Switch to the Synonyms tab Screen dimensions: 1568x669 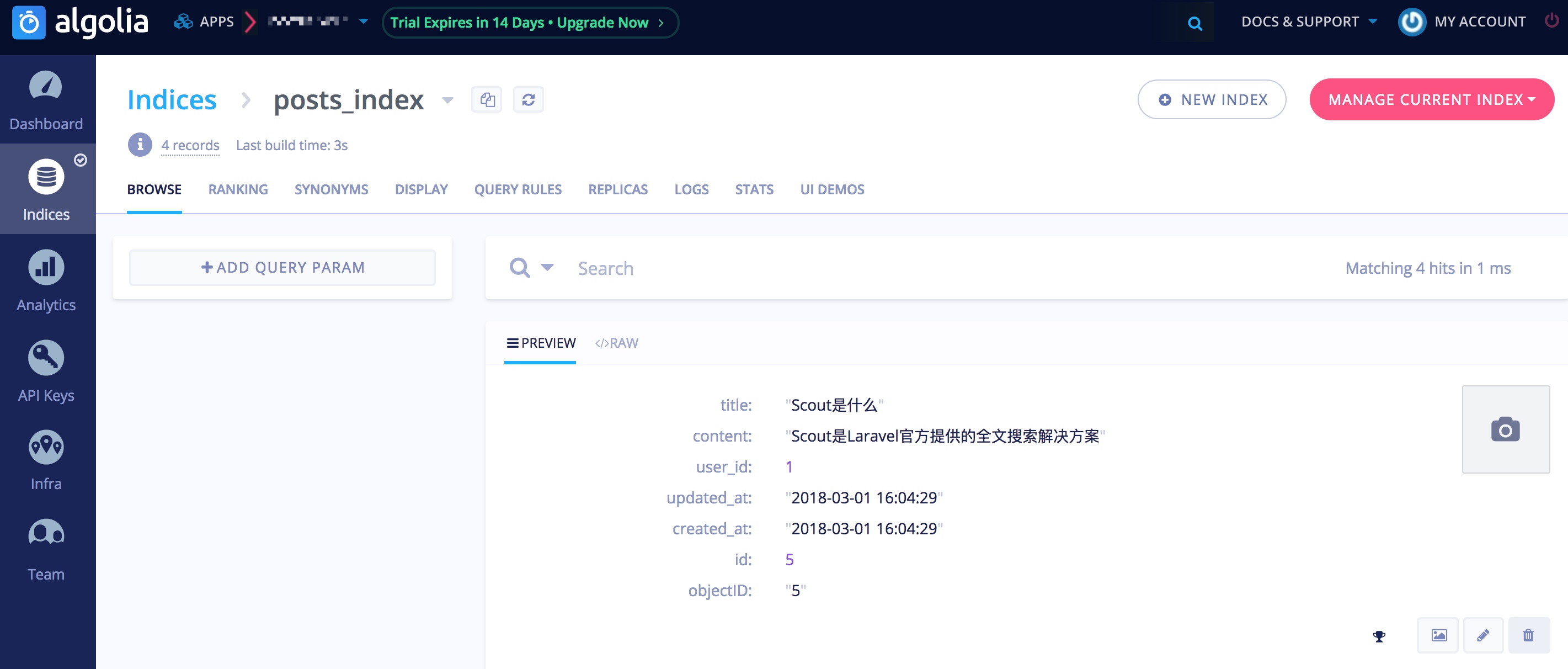331,189
